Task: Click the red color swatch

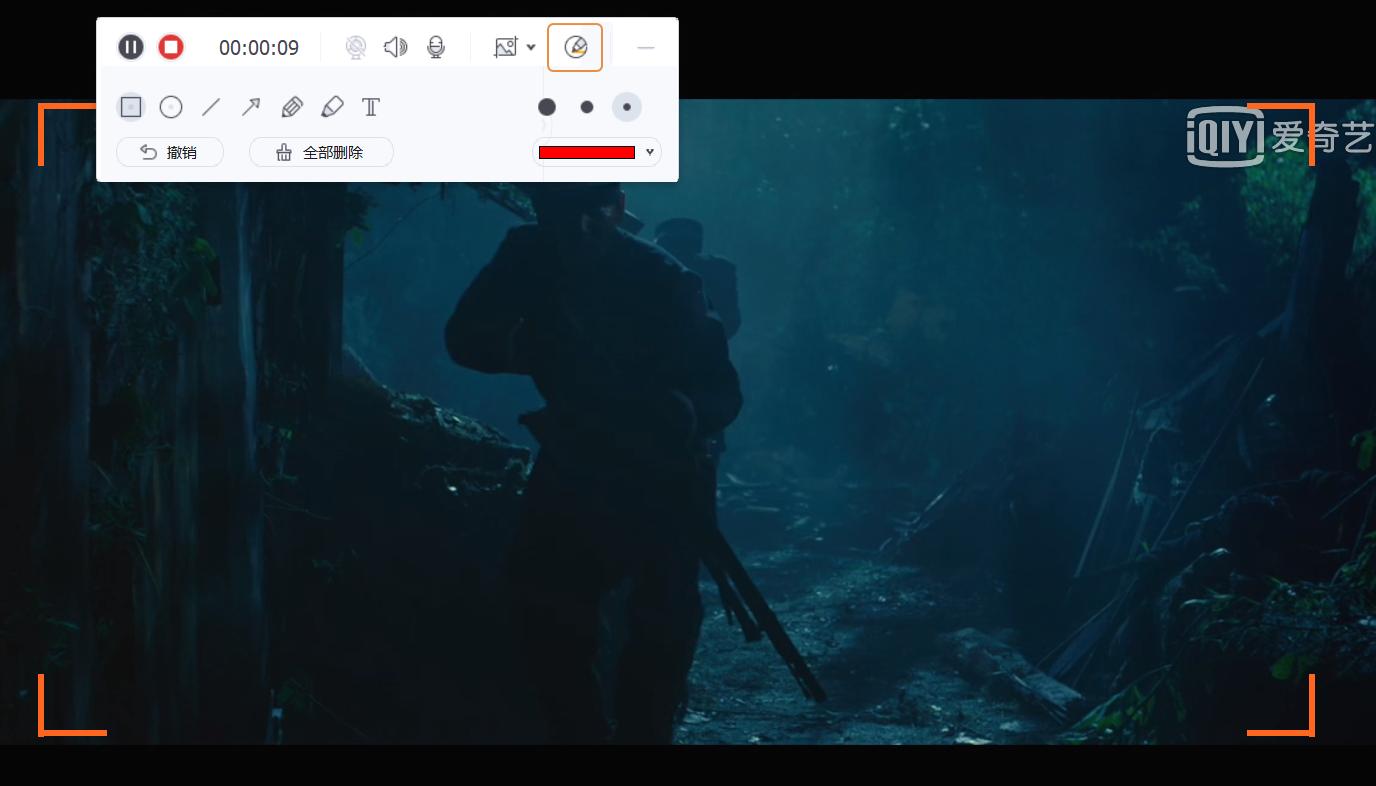Action: click(587, 152)
